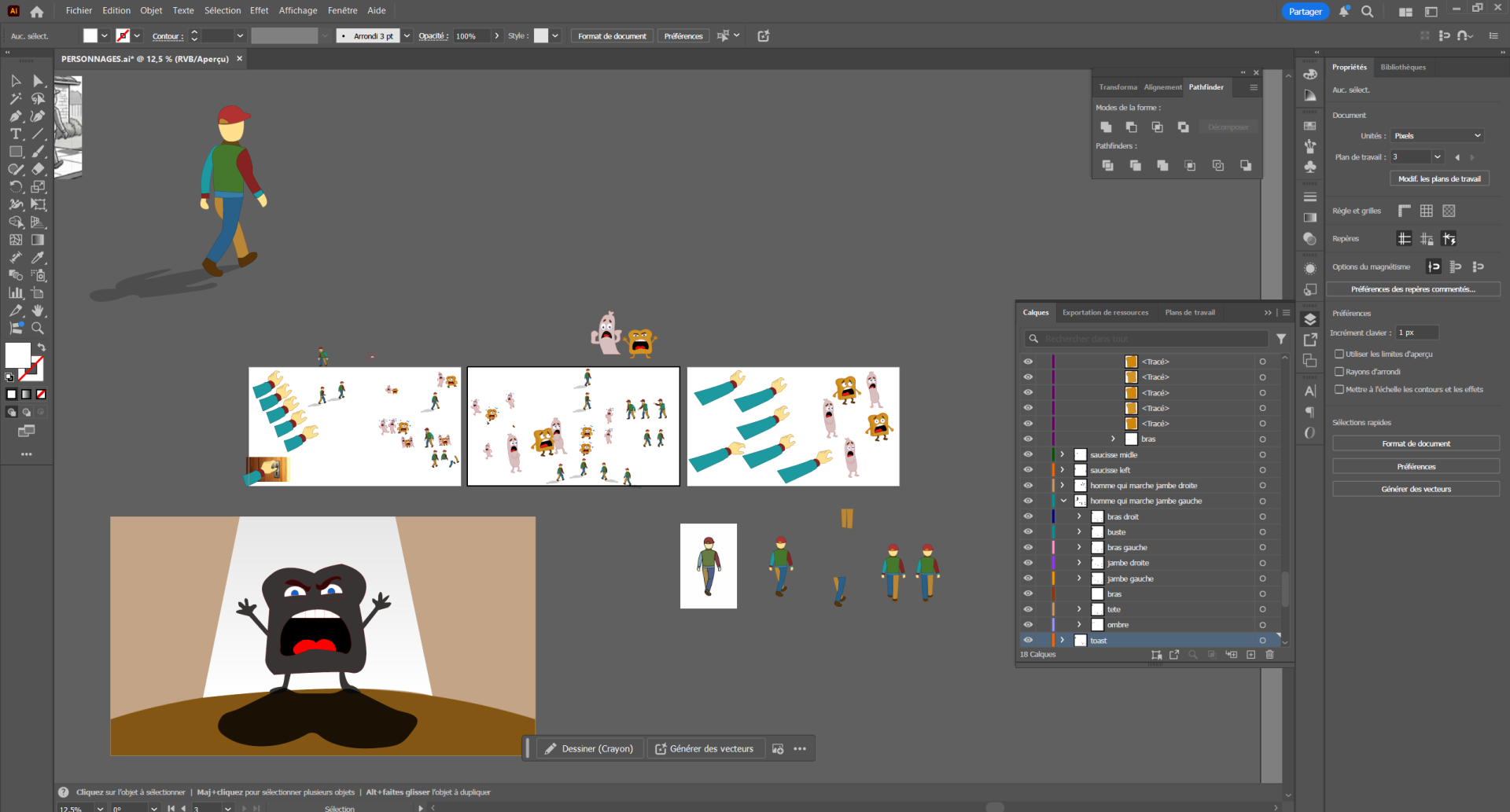Select the Zoom tool
The image size is (1510, 812).
point(38,329)
